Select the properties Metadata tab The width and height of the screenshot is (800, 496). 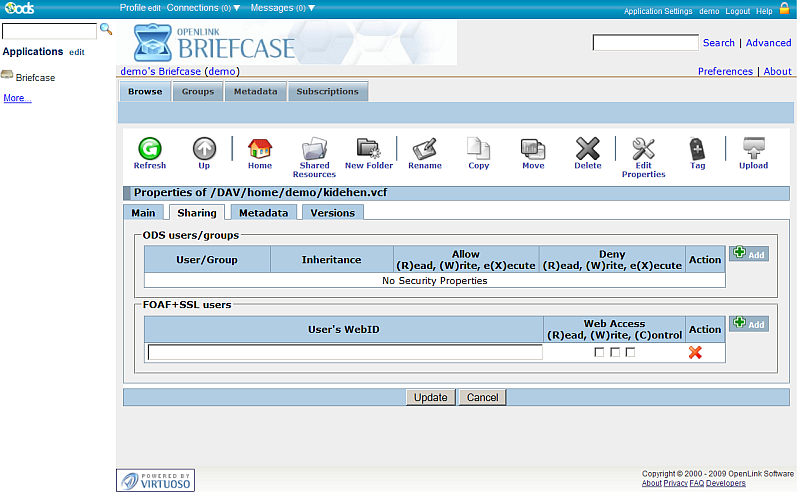[264, 213]
